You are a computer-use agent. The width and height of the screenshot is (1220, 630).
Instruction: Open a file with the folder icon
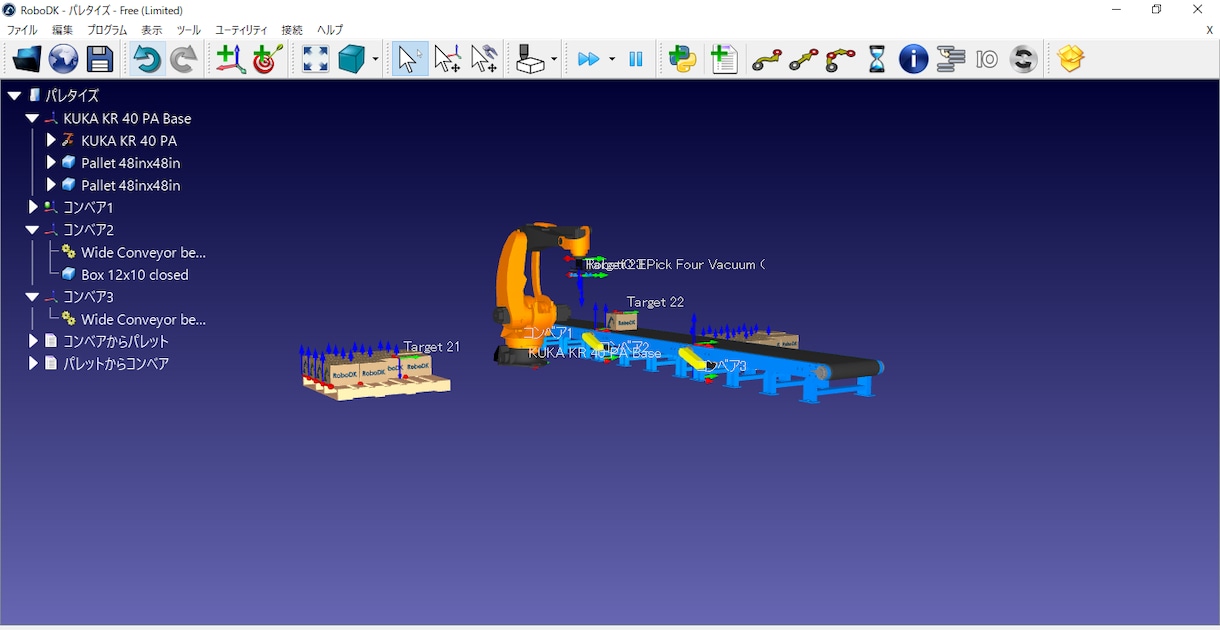click(x=27, y=59)
